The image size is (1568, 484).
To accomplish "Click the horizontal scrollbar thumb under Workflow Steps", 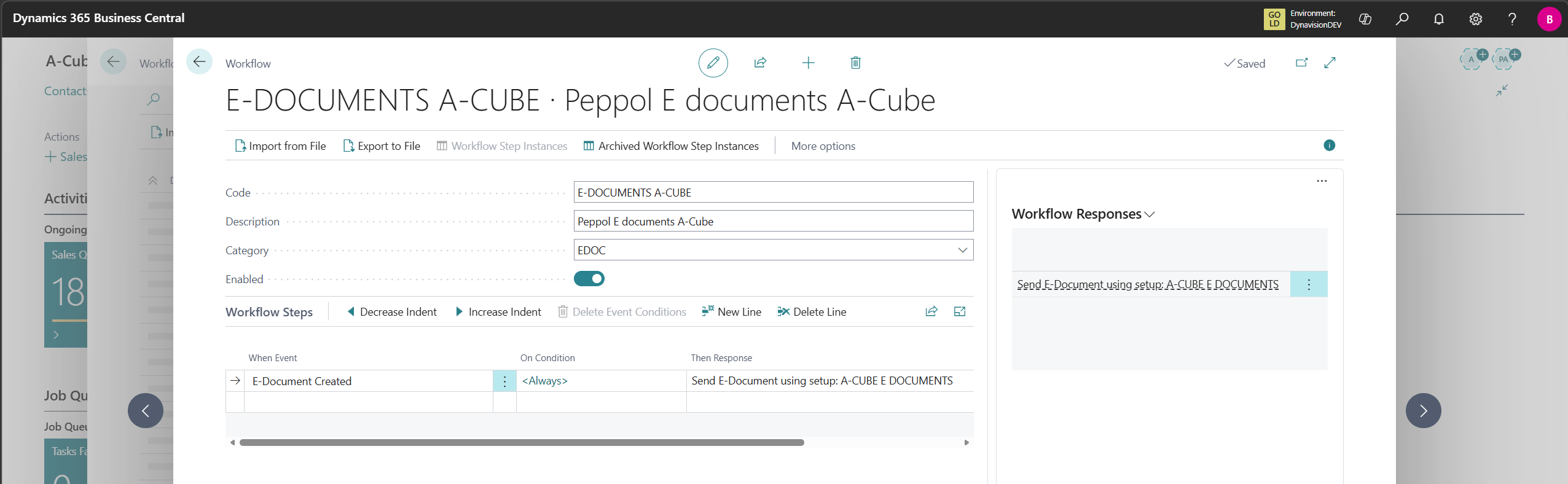I will pyautogui.click(x=522, y=442).
